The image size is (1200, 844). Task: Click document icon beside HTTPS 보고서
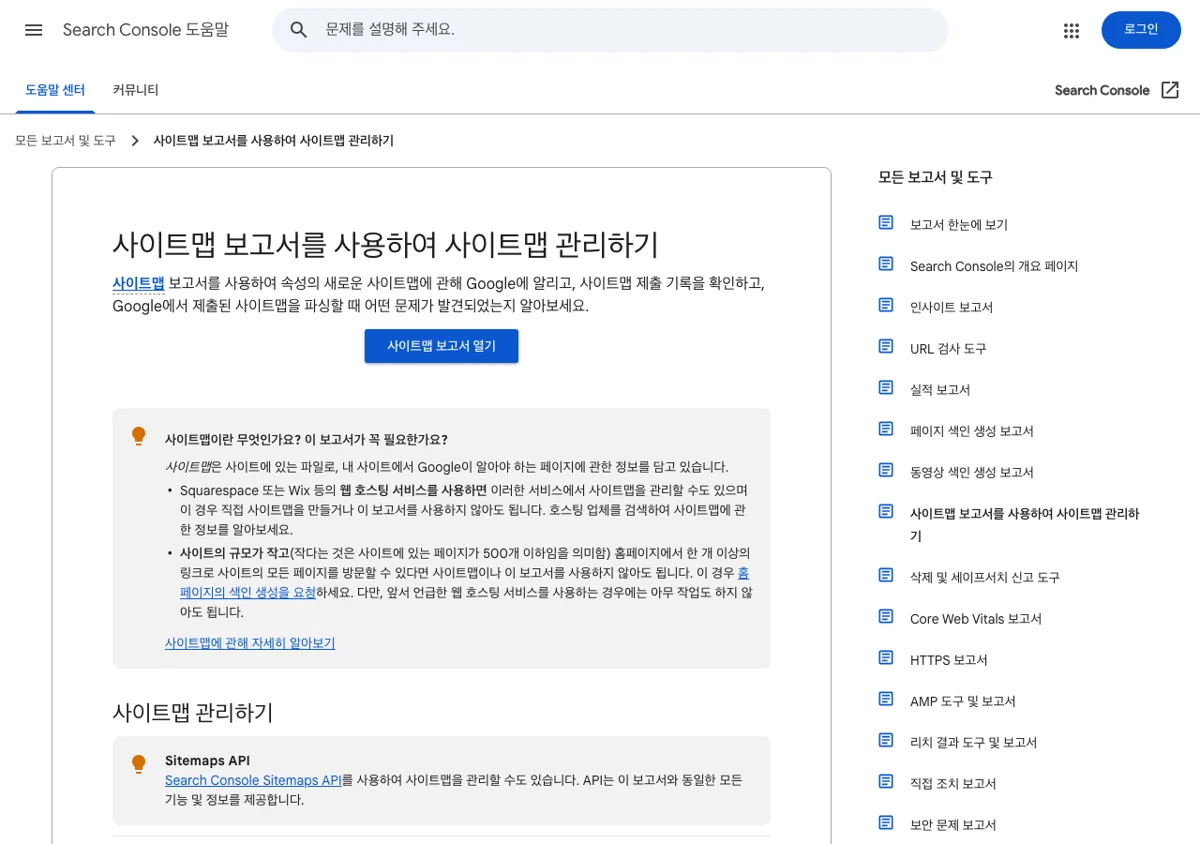(x=886, y=658)
